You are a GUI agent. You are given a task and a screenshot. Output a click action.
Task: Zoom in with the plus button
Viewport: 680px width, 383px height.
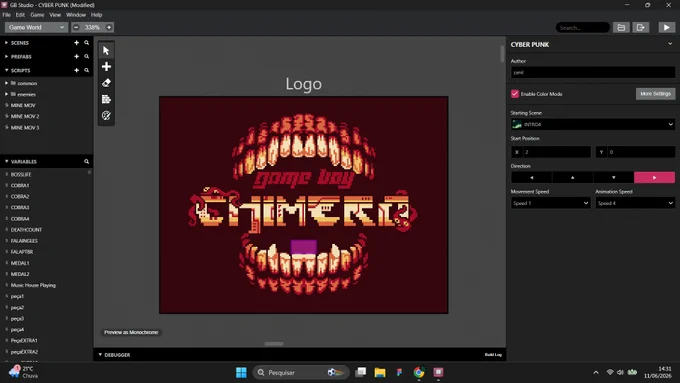[109, 27]
